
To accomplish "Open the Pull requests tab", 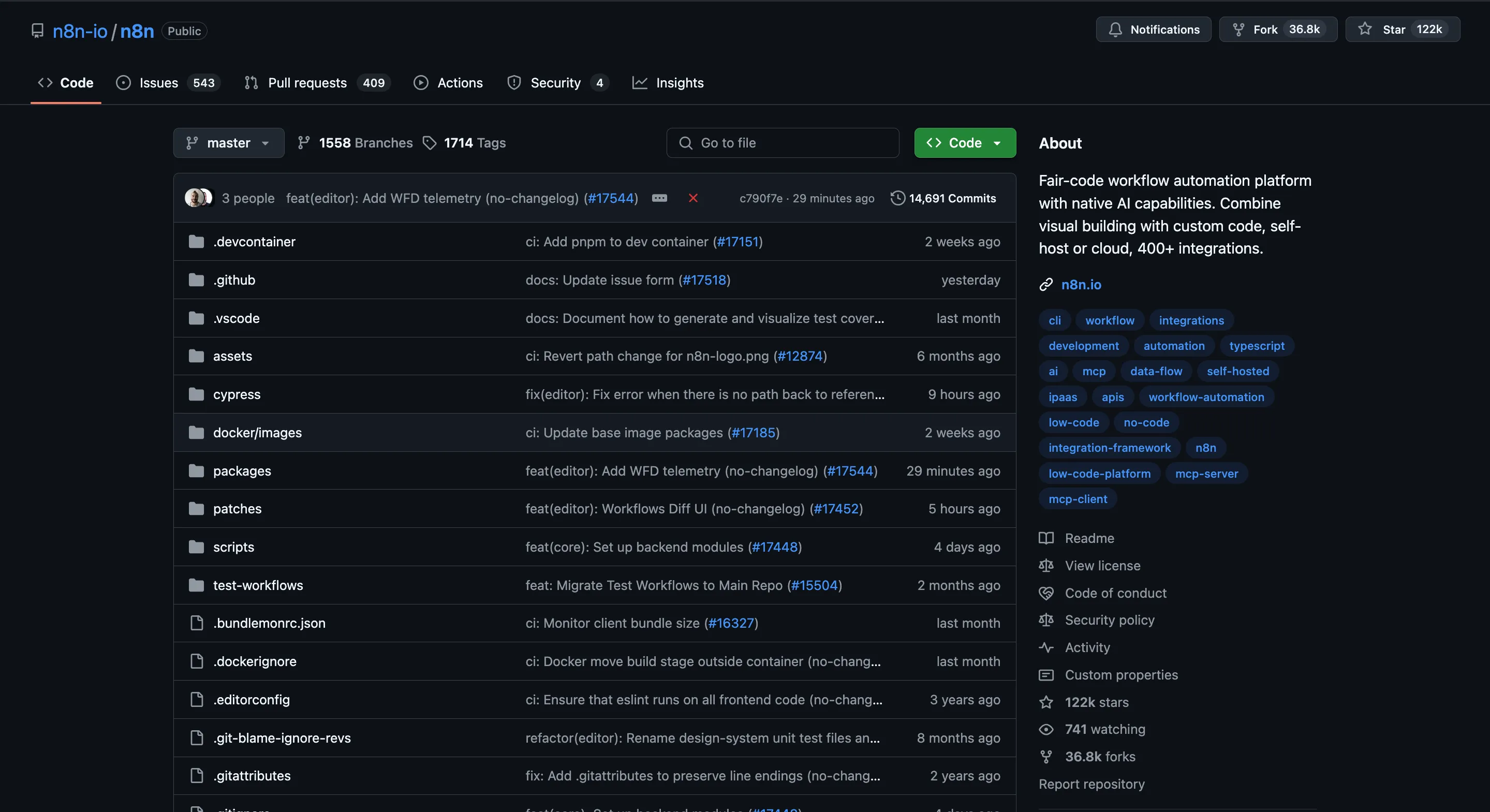I will pyautogui.click(x=317, y=83).
